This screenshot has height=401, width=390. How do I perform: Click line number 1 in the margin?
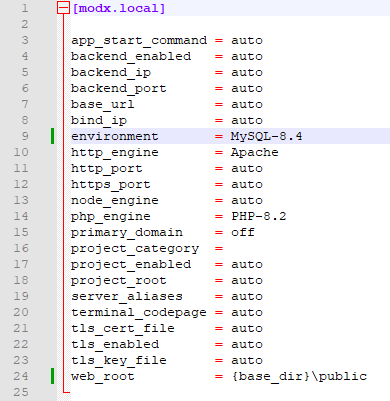pos(25,8)
